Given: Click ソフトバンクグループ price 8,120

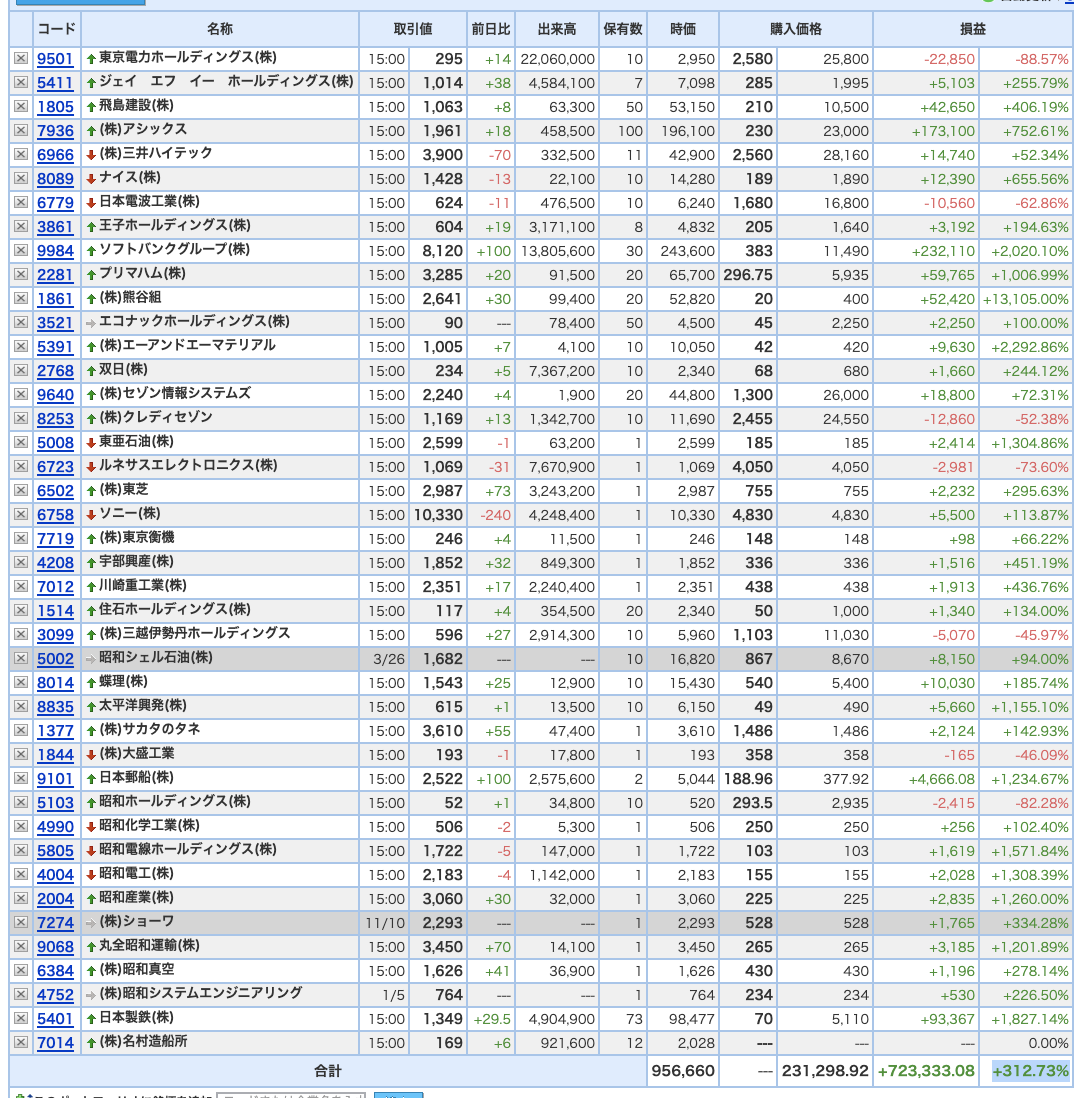Looking at the screenshot, I should click(x=442, y=251).
